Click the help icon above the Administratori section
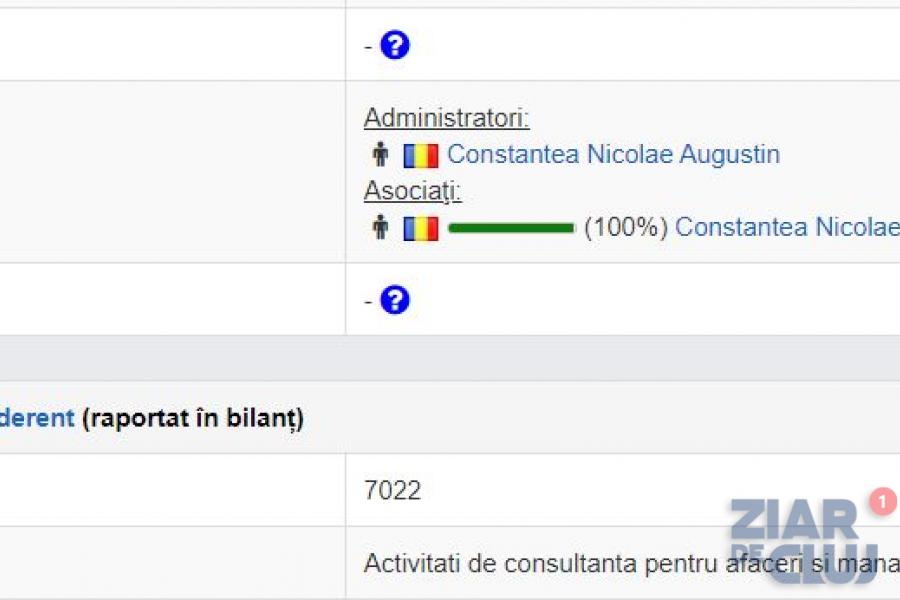 coord(395,45)
